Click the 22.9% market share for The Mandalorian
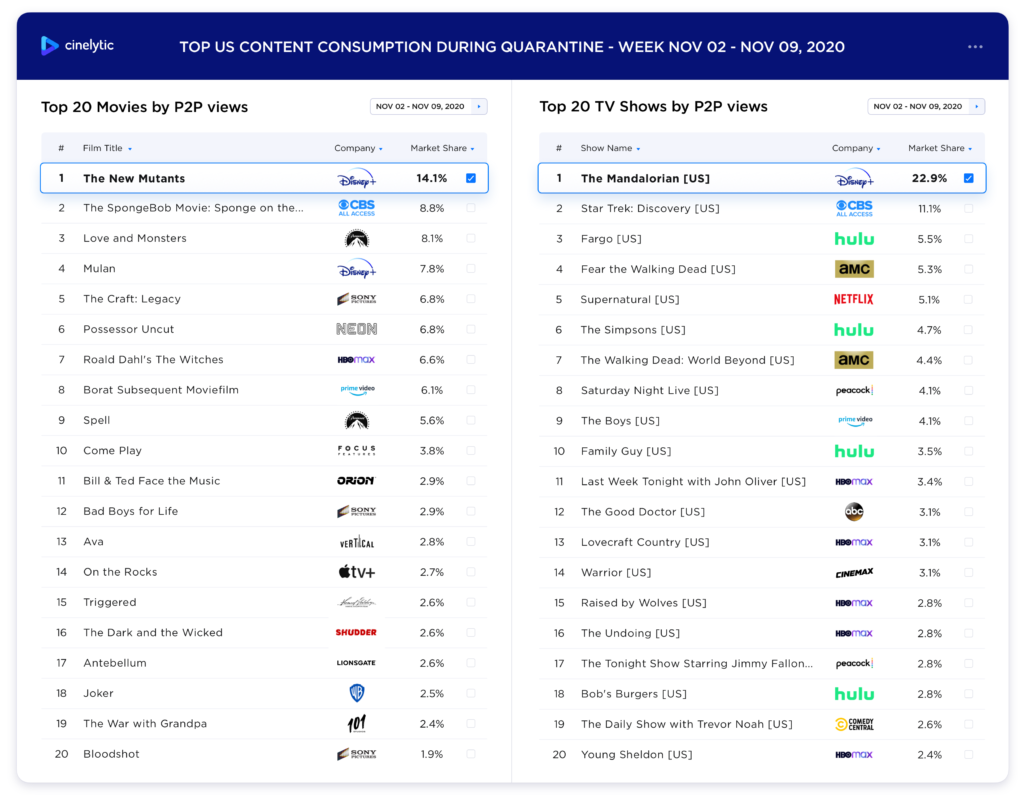Viewport: 1024px width, 795px height. [x=929, y=178]
